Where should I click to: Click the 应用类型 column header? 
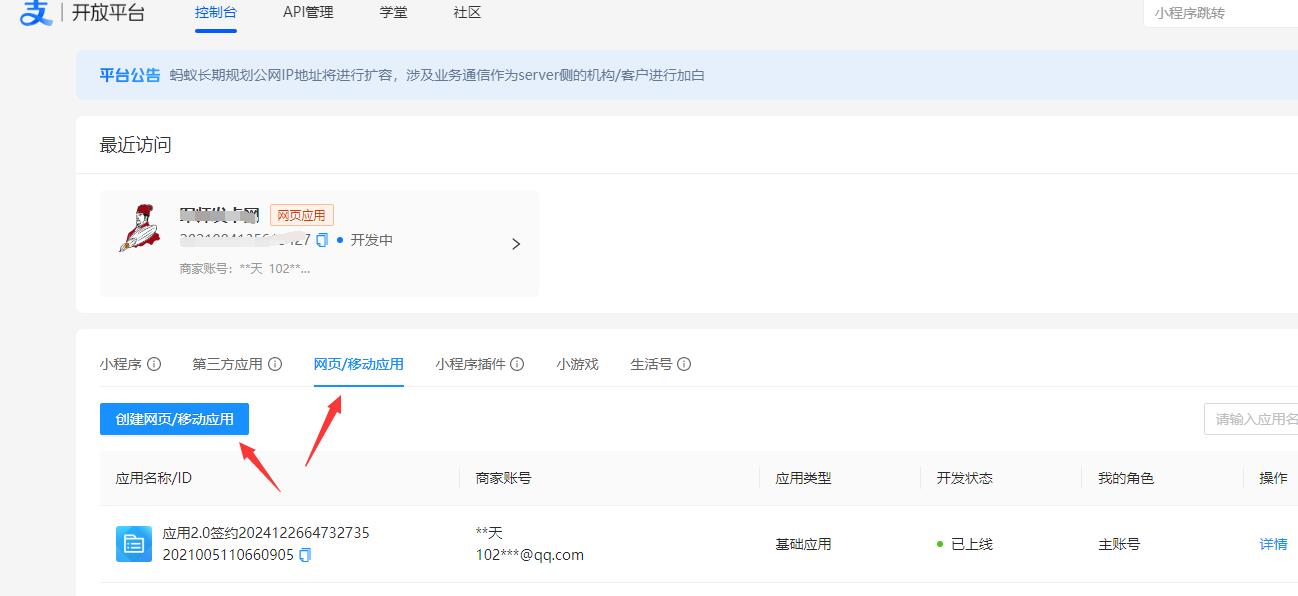coord(803,478)
